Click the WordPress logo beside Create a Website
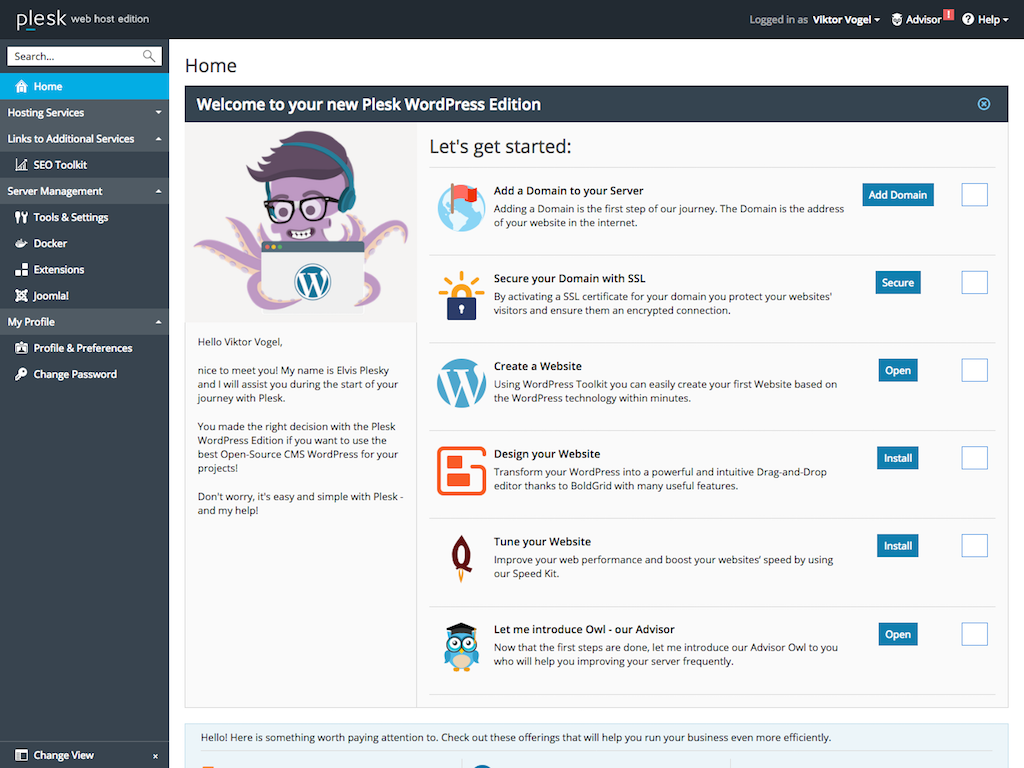This screenshot has width=1024, height=768. [461, 383]
